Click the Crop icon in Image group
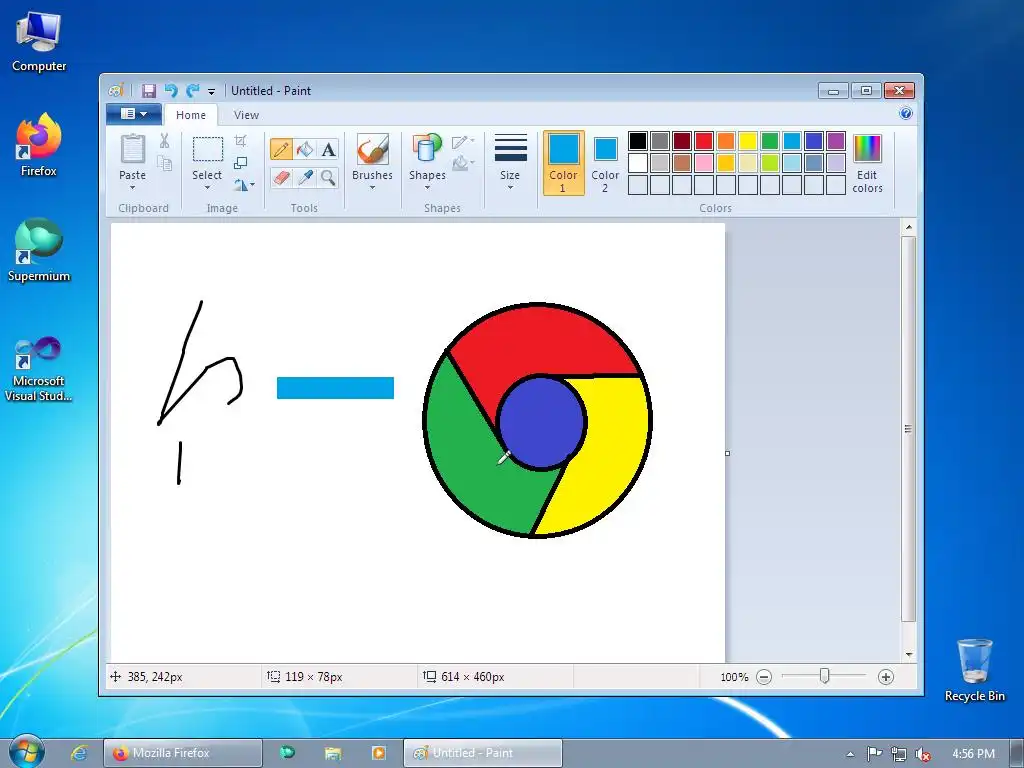 pyautogui.click(x=241, y=140)
